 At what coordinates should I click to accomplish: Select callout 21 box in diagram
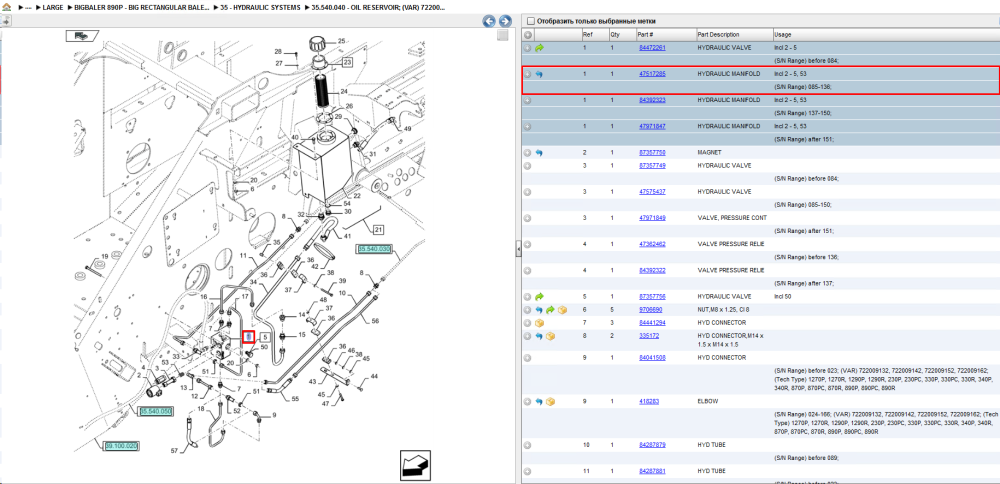pyautogui.click(x=378, y=230)
